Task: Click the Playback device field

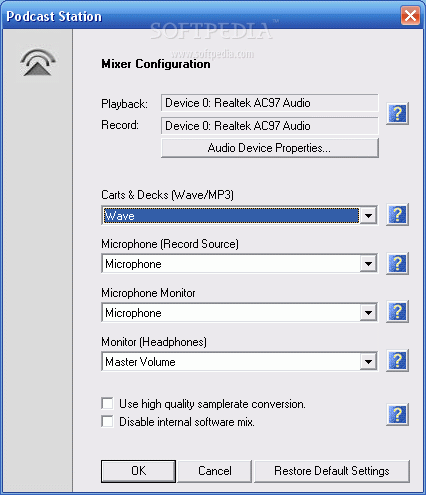Action: pyautogui.click(x=270, y=103)
